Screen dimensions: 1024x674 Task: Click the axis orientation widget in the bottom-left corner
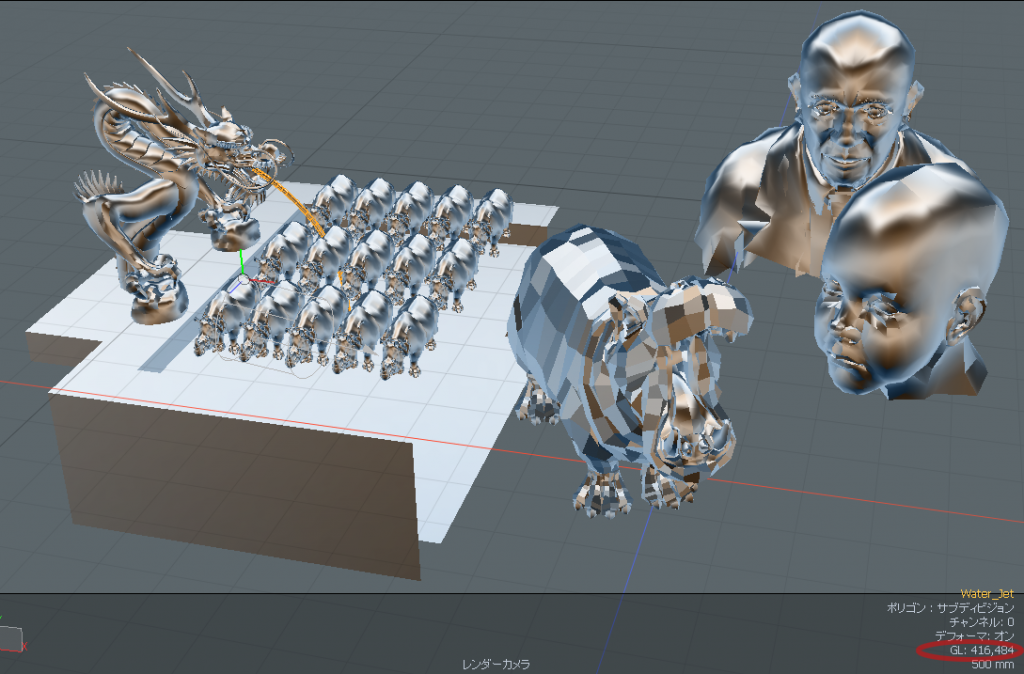10,636
